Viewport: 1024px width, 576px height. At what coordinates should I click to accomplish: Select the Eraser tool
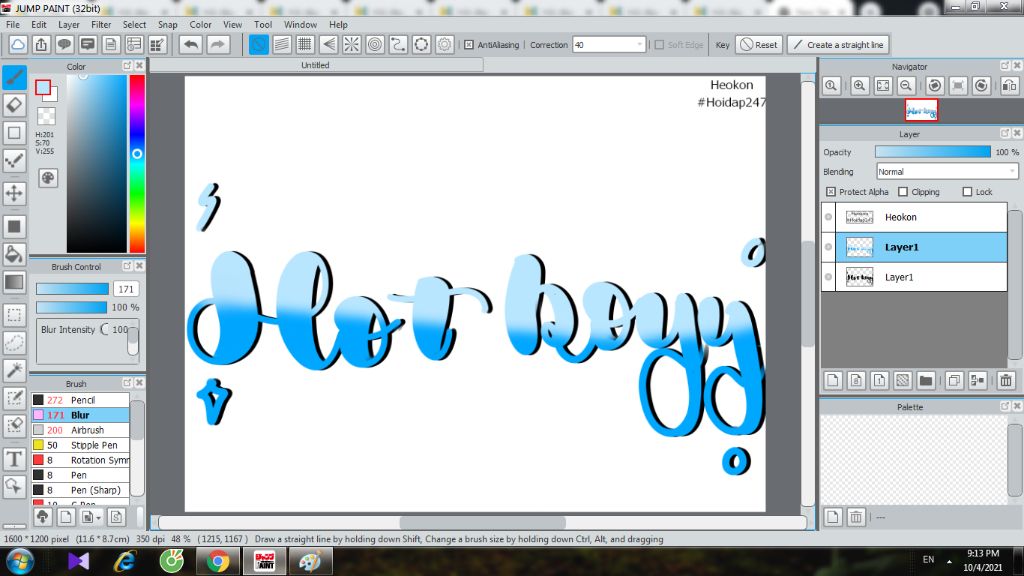pyautogui.click(x=14, y=104)
